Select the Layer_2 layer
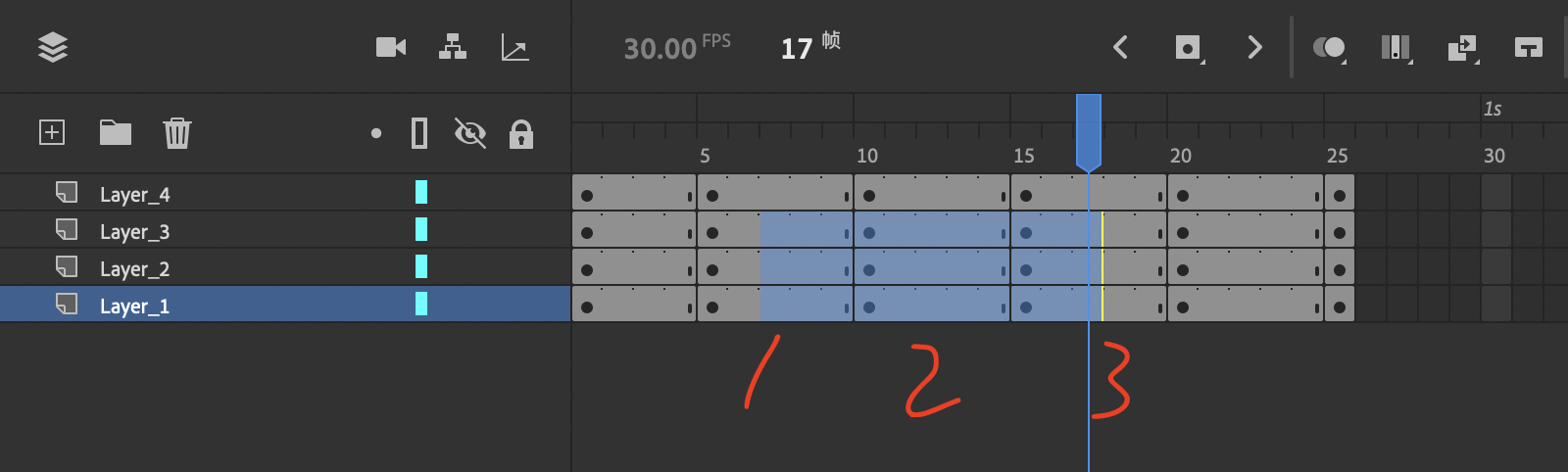 coord(135,269)
